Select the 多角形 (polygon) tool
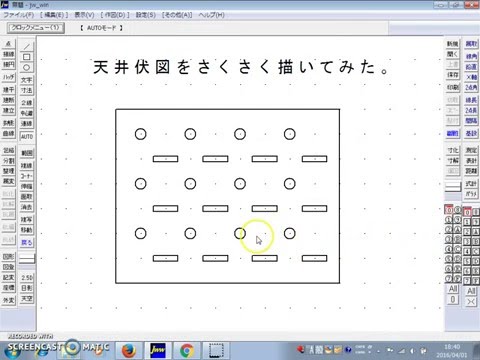This screenshot has height=360, width=480. click(x=9, y=123)
